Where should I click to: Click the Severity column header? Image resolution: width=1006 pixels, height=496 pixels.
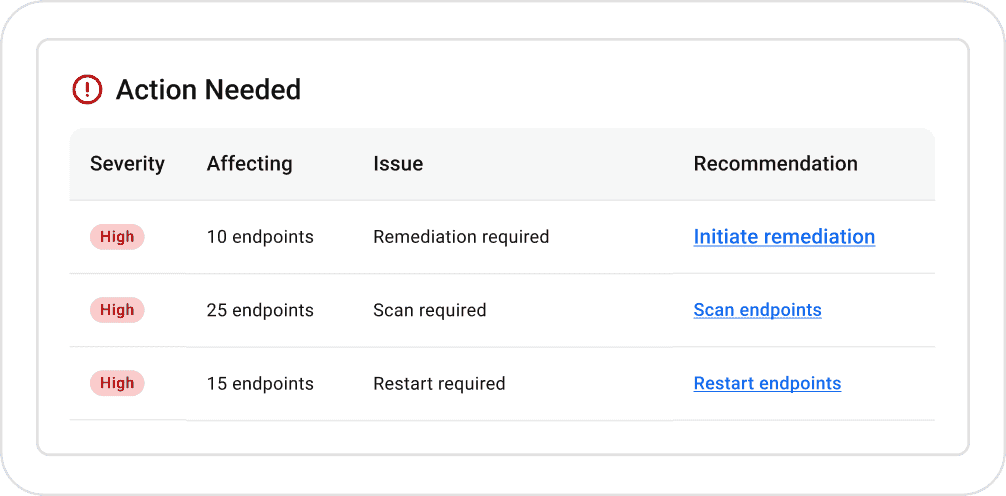click(x=127, y=164)
